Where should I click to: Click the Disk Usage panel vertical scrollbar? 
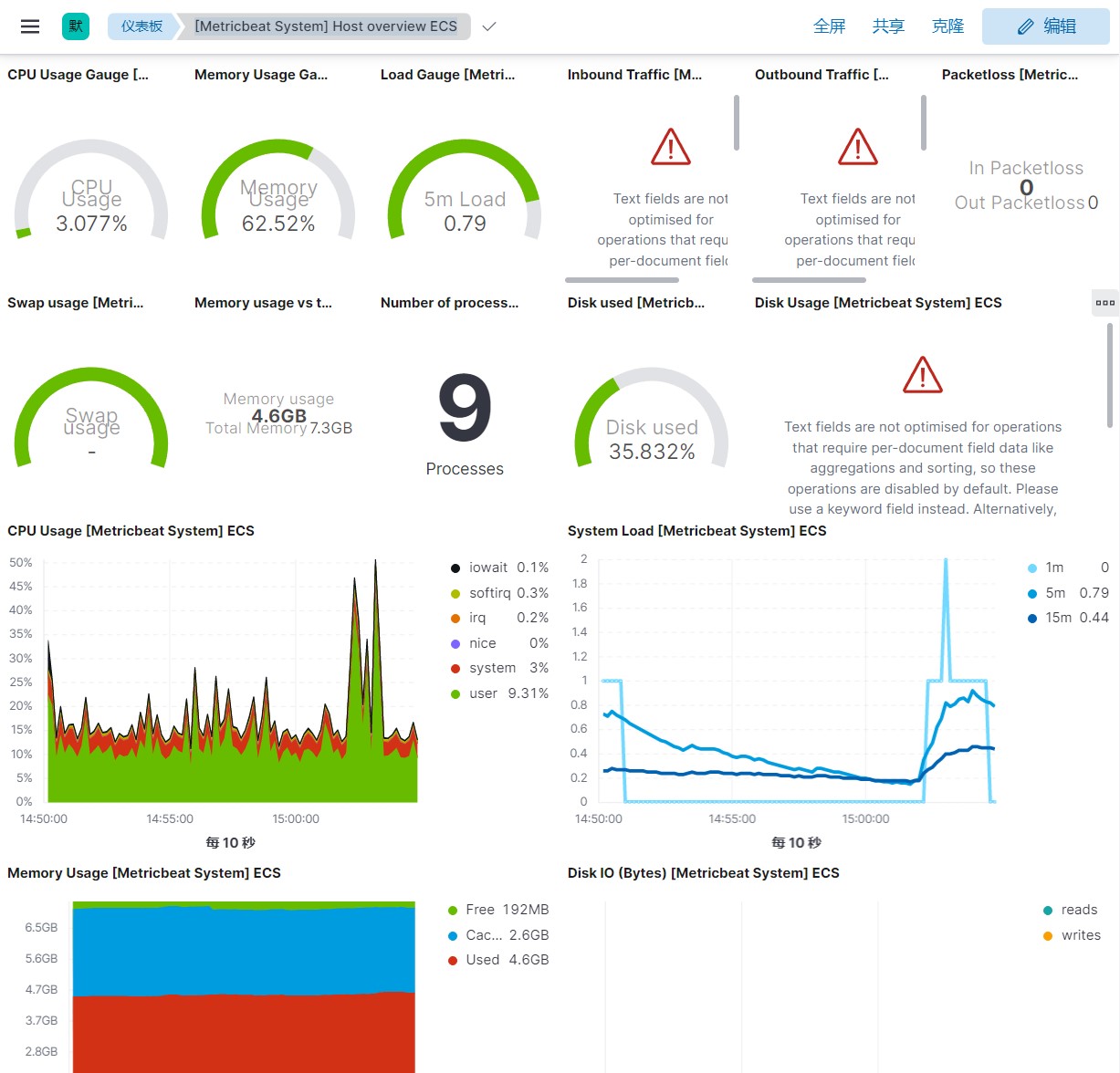(1110, 374)
